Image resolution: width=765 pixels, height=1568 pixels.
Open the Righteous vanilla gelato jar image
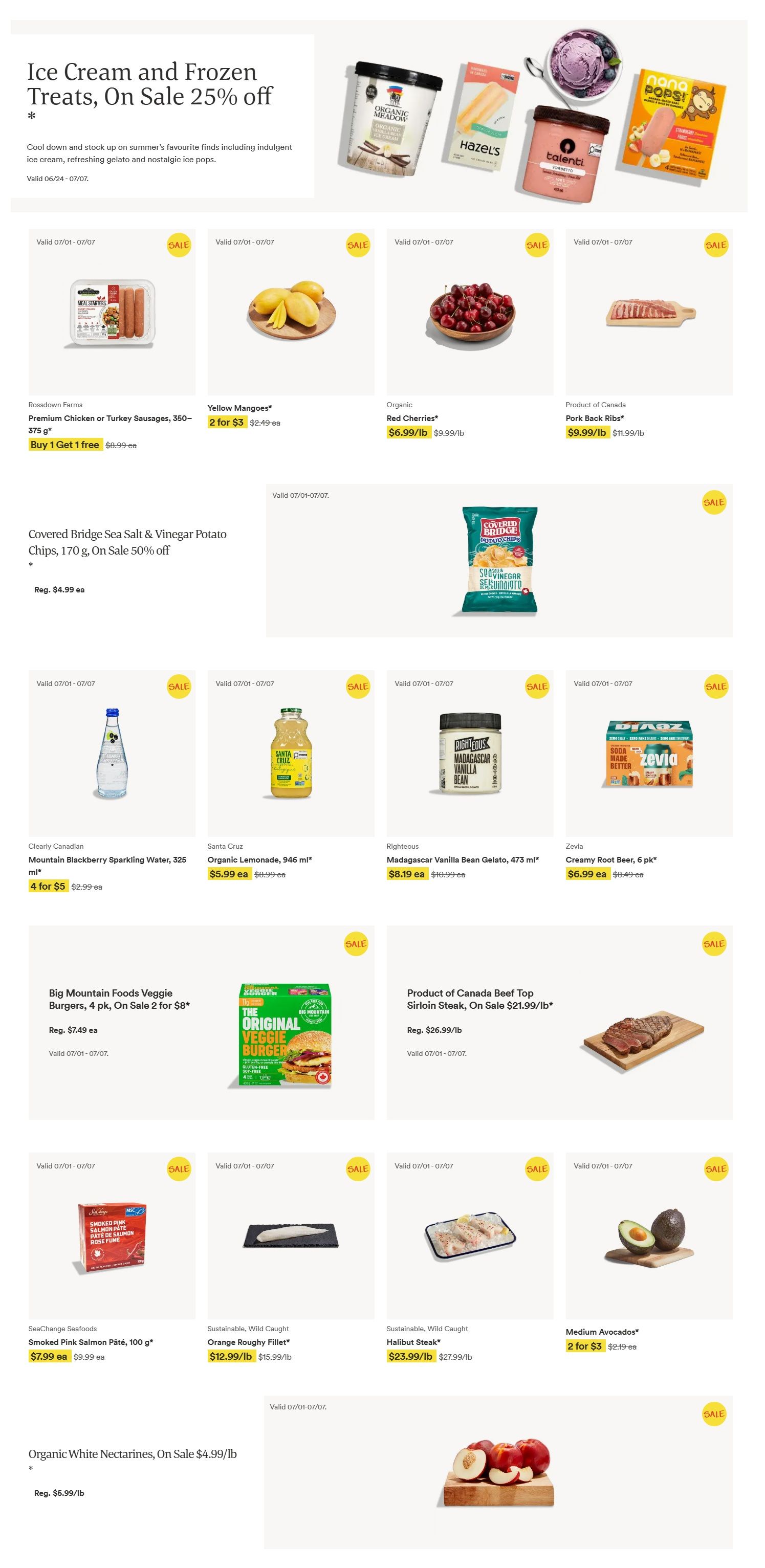pyautogui.click(x=470, y=753)
